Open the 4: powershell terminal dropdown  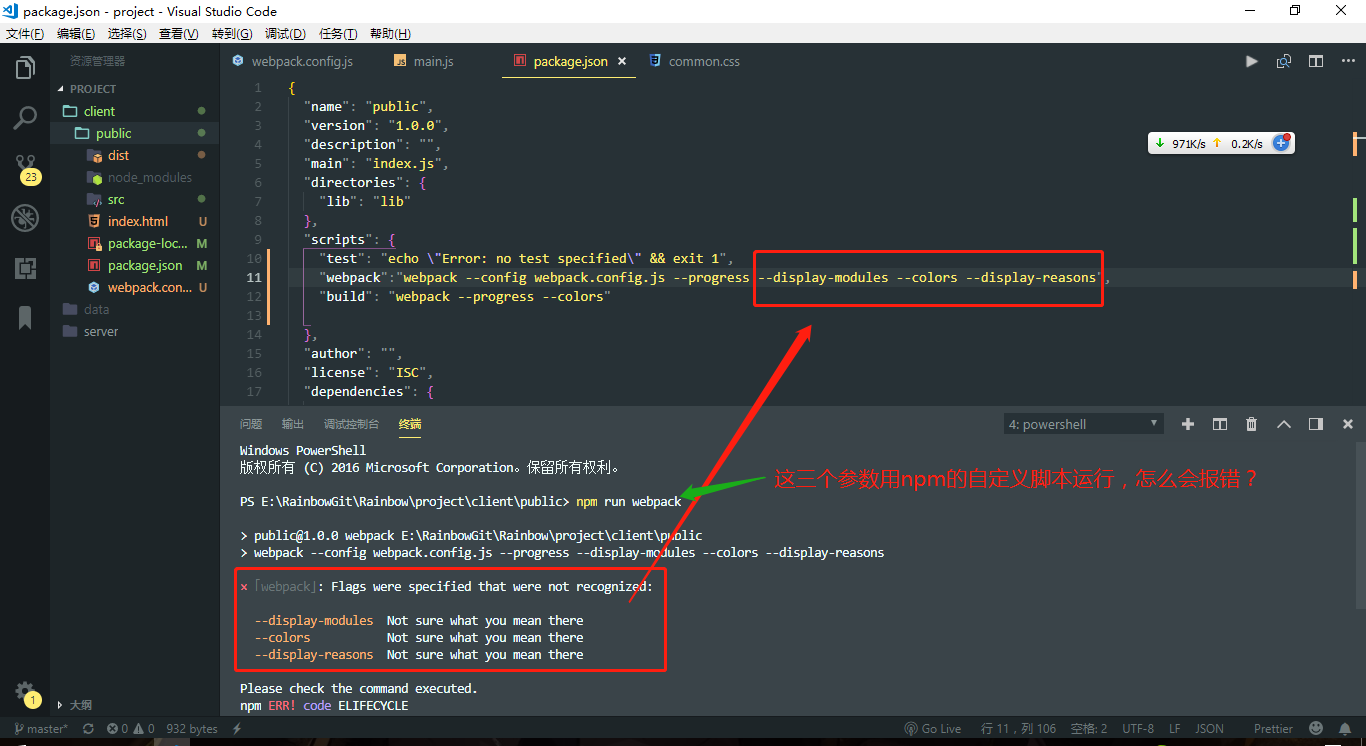(1083, 424)
